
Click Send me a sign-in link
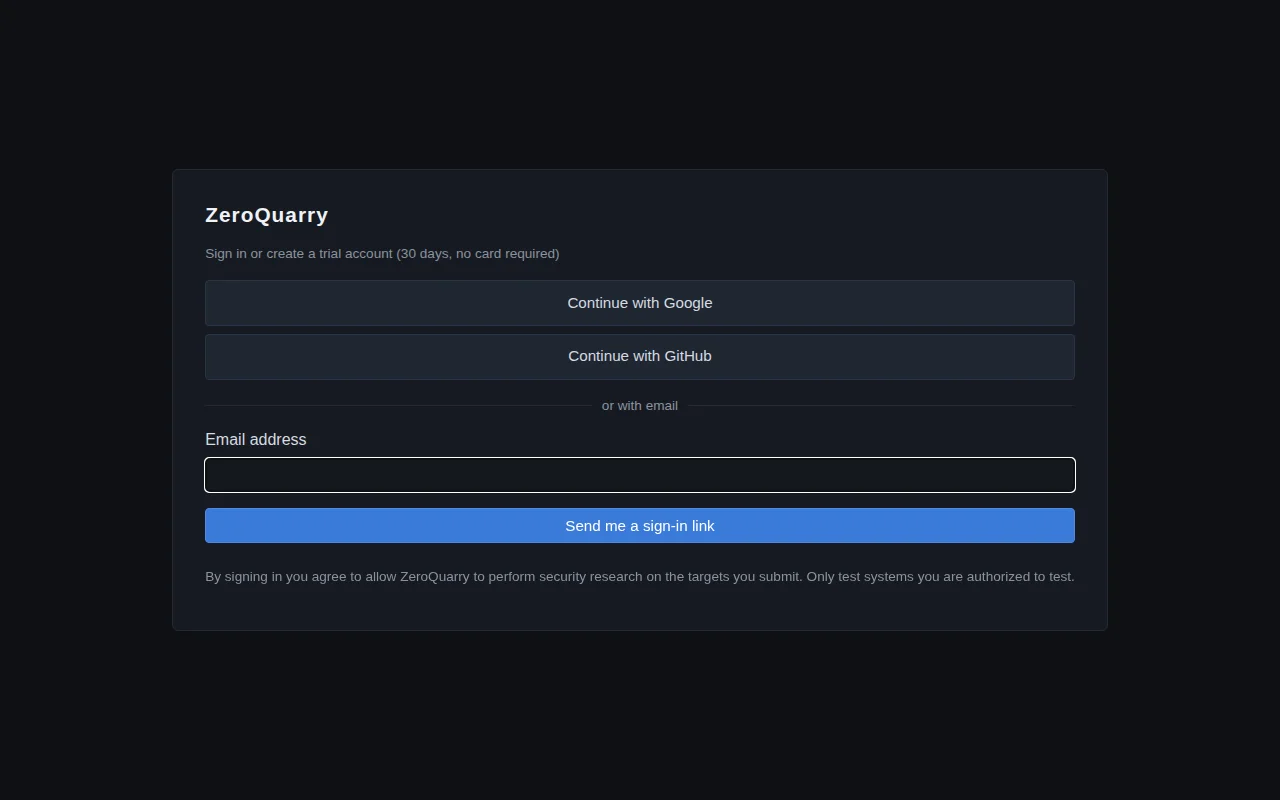pos(640,526)
